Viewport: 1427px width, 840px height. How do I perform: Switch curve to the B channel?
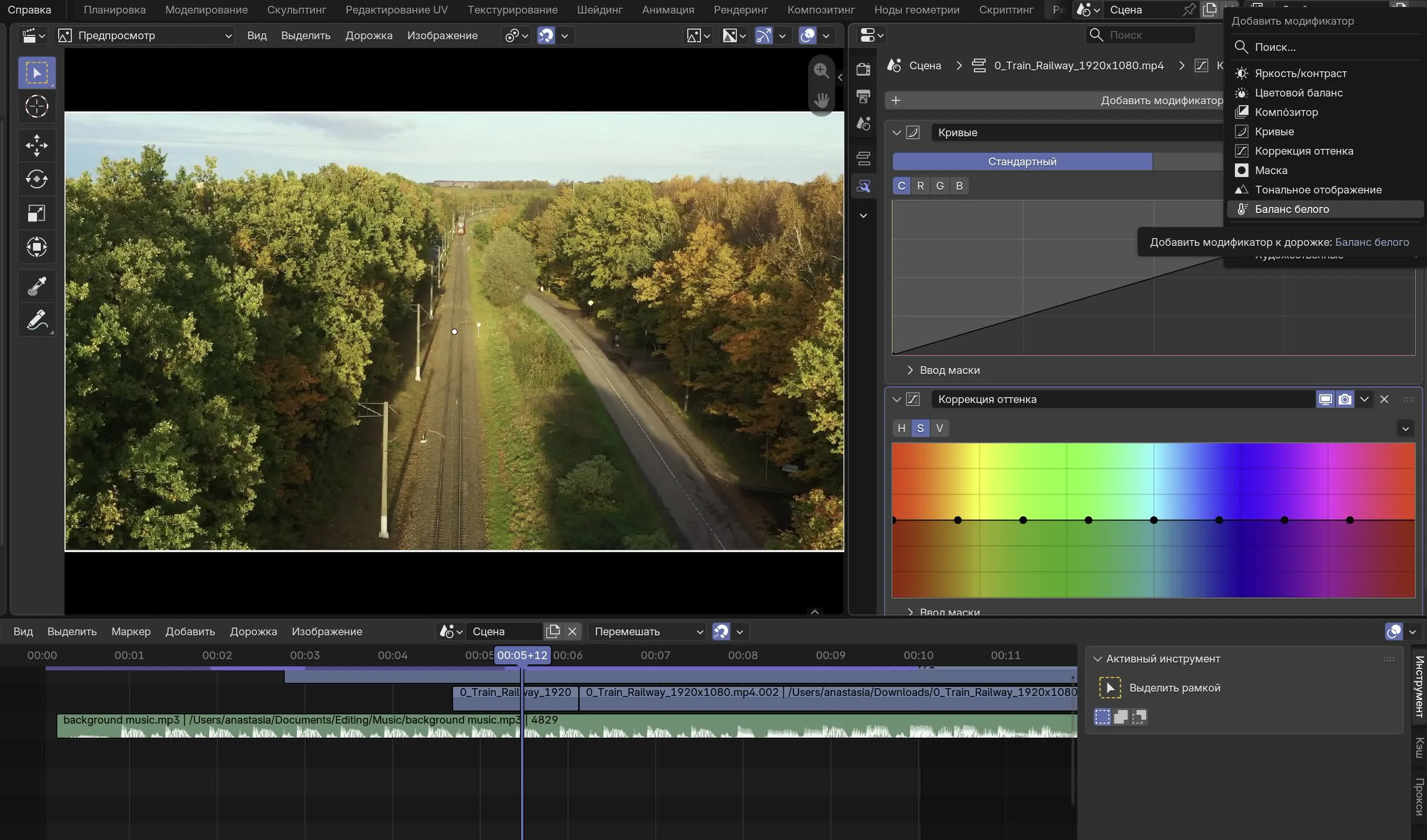pos(959,186)
